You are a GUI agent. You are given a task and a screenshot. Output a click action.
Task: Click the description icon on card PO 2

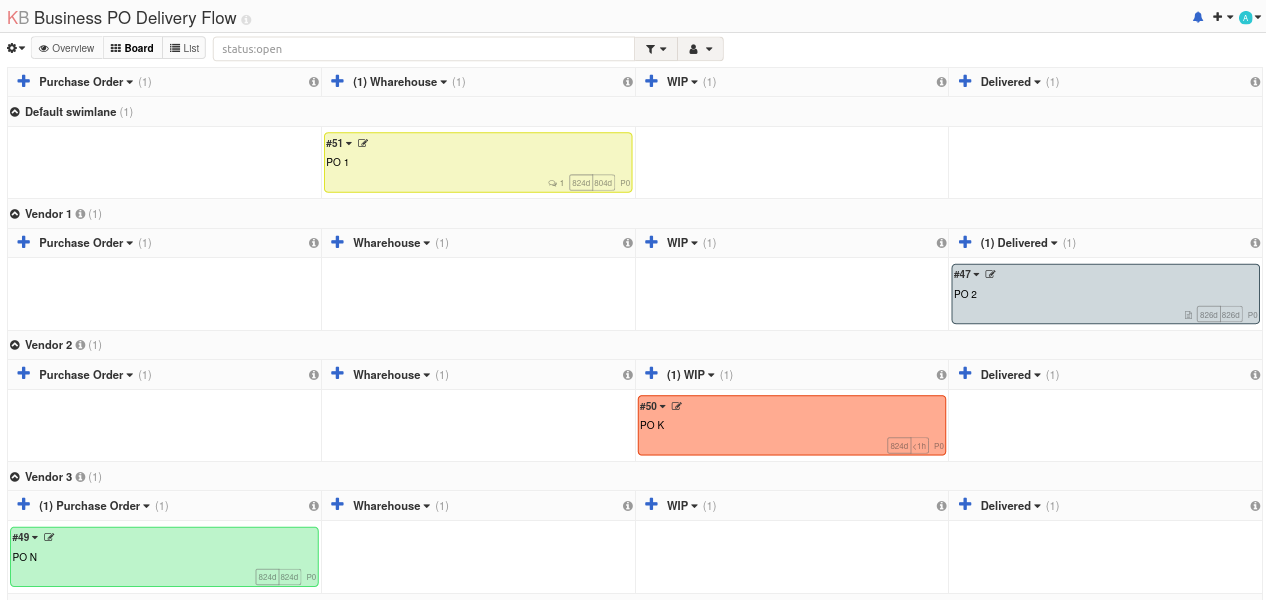1188,315
